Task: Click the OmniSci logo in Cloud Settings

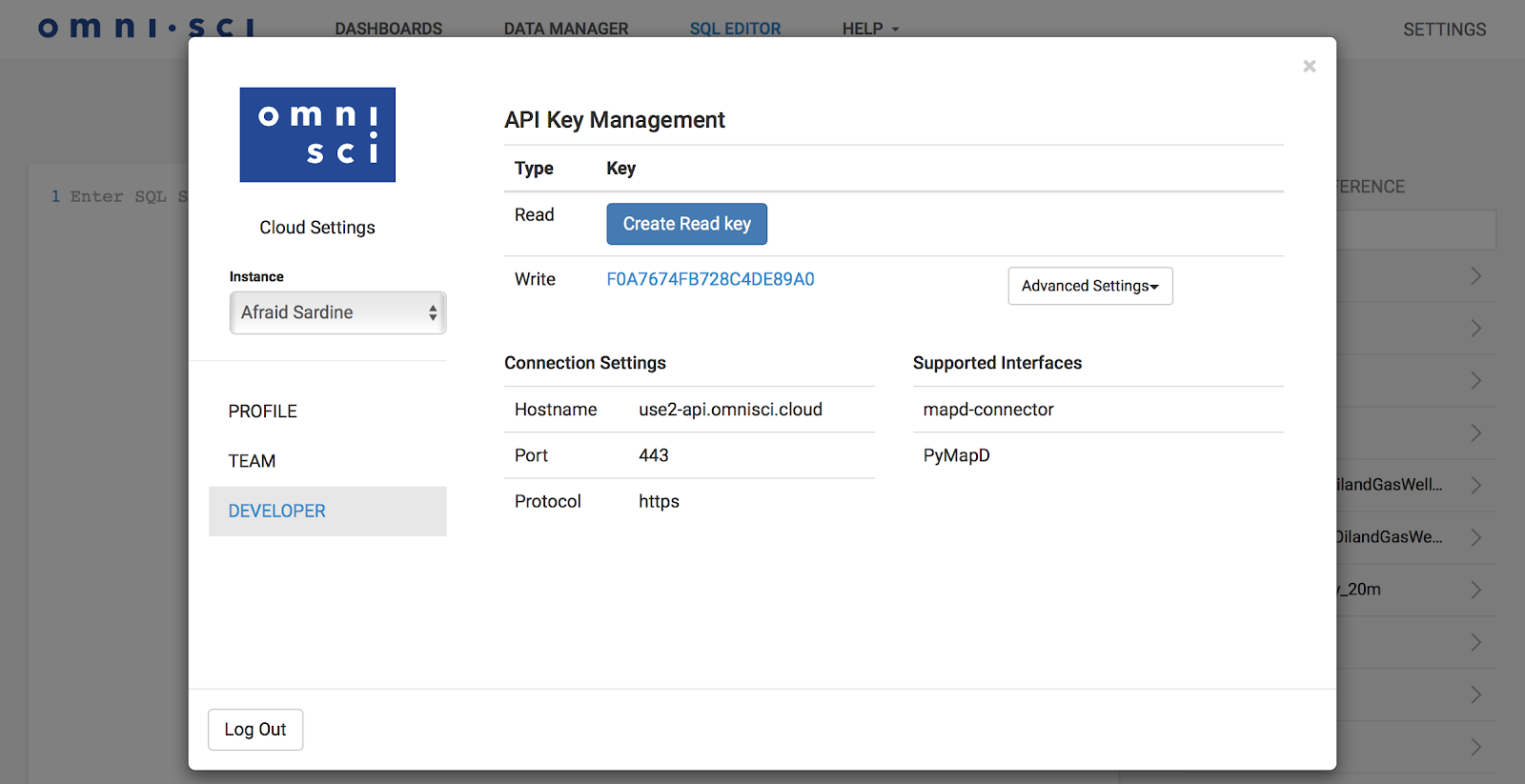Action: 317,134
